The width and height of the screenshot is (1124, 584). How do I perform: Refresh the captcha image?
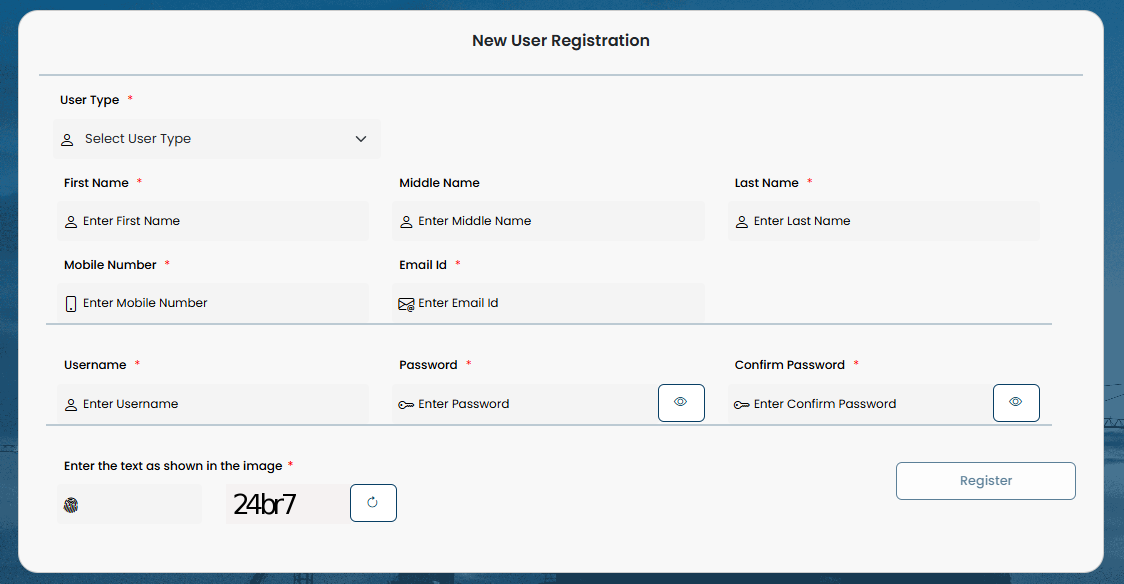tap(373, 503)
